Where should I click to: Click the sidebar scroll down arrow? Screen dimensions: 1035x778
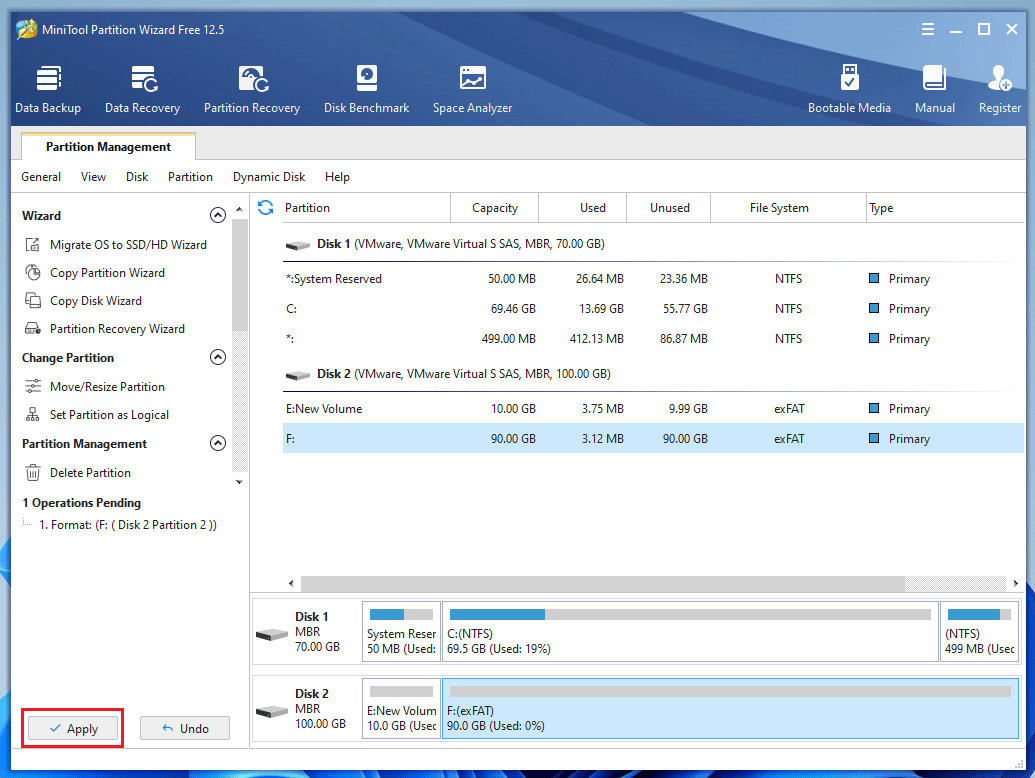(239, 482)
